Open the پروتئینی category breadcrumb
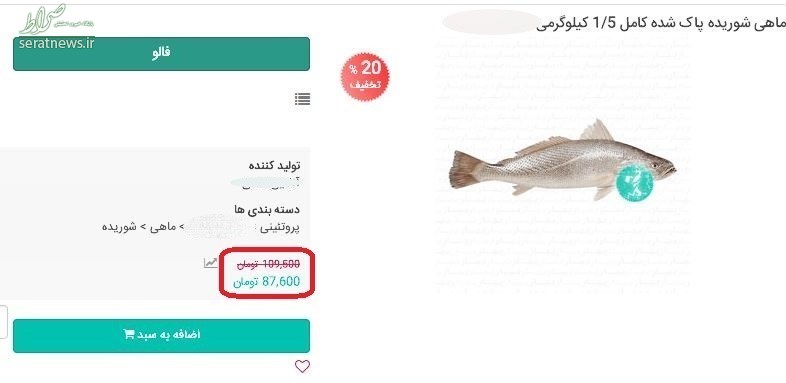786x383 pixels. pyautogui.click(x=280, y=228)
